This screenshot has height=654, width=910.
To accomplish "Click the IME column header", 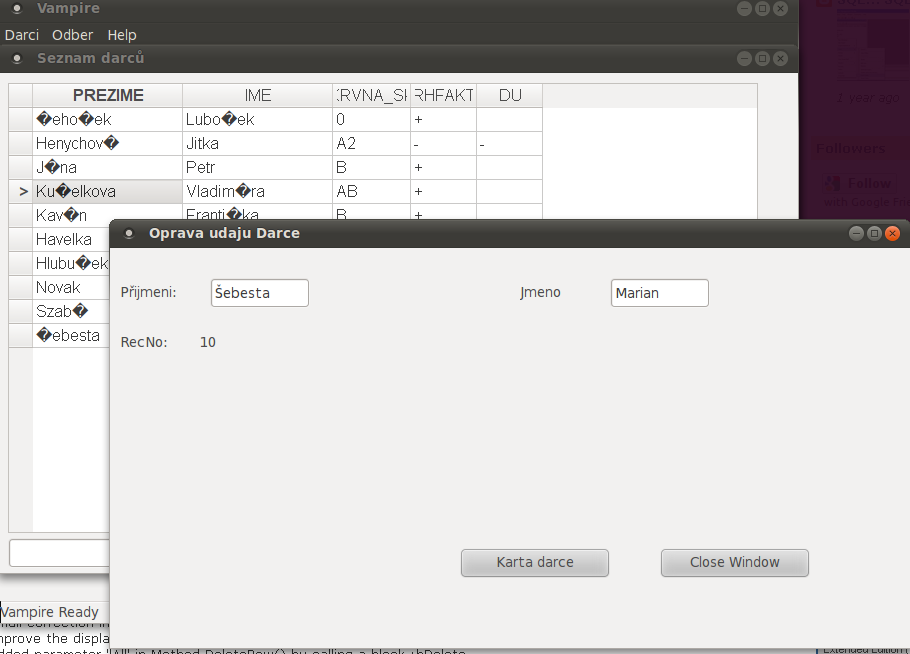I will [x=257, y=95].
